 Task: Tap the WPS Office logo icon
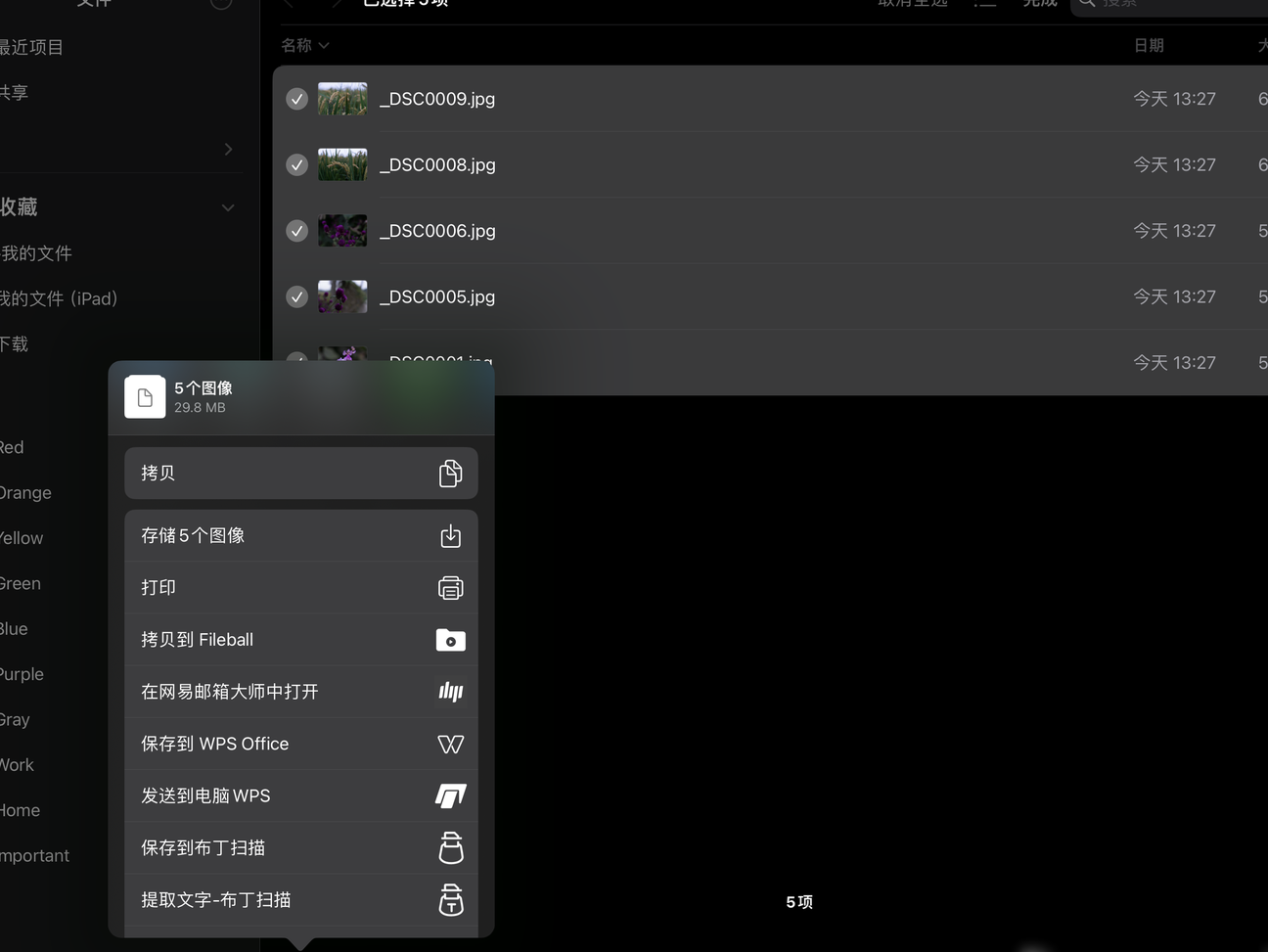450,745
